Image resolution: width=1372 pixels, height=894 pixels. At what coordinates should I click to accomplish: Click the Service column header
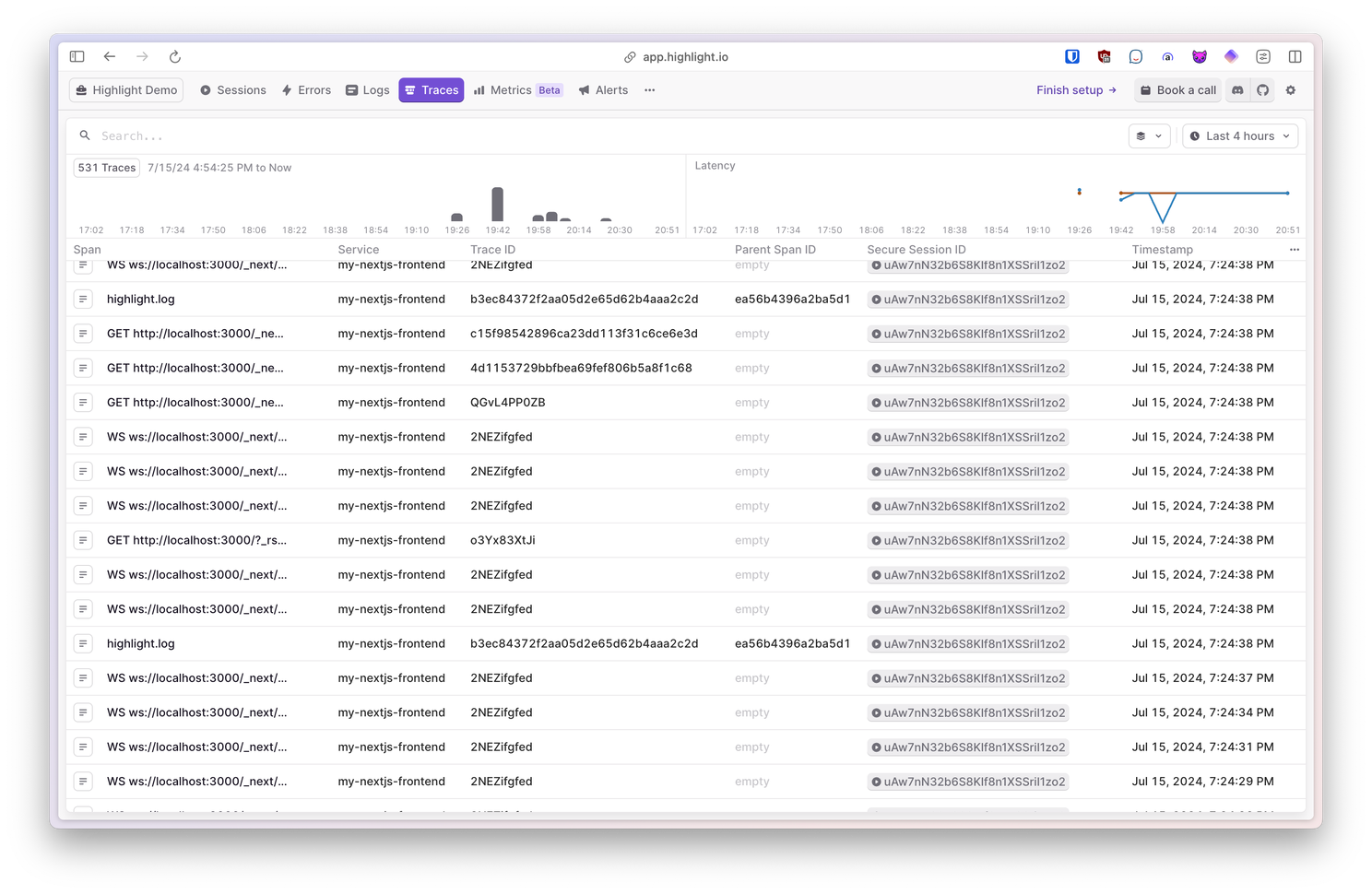click(359, 250)
